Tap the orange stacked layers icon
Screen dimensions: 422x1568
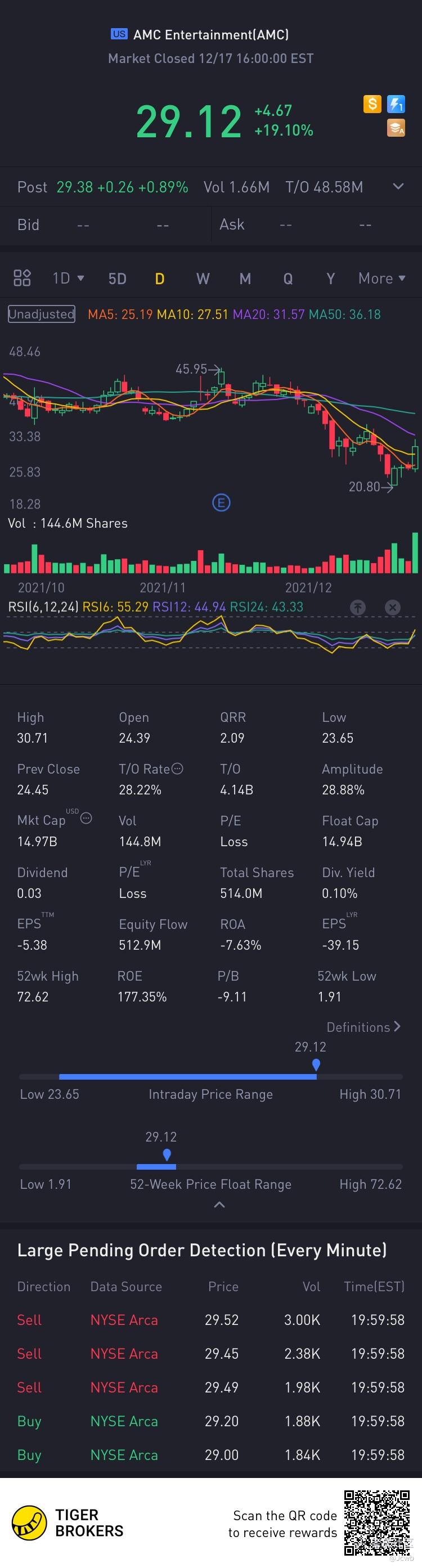[x=396, y=128]
